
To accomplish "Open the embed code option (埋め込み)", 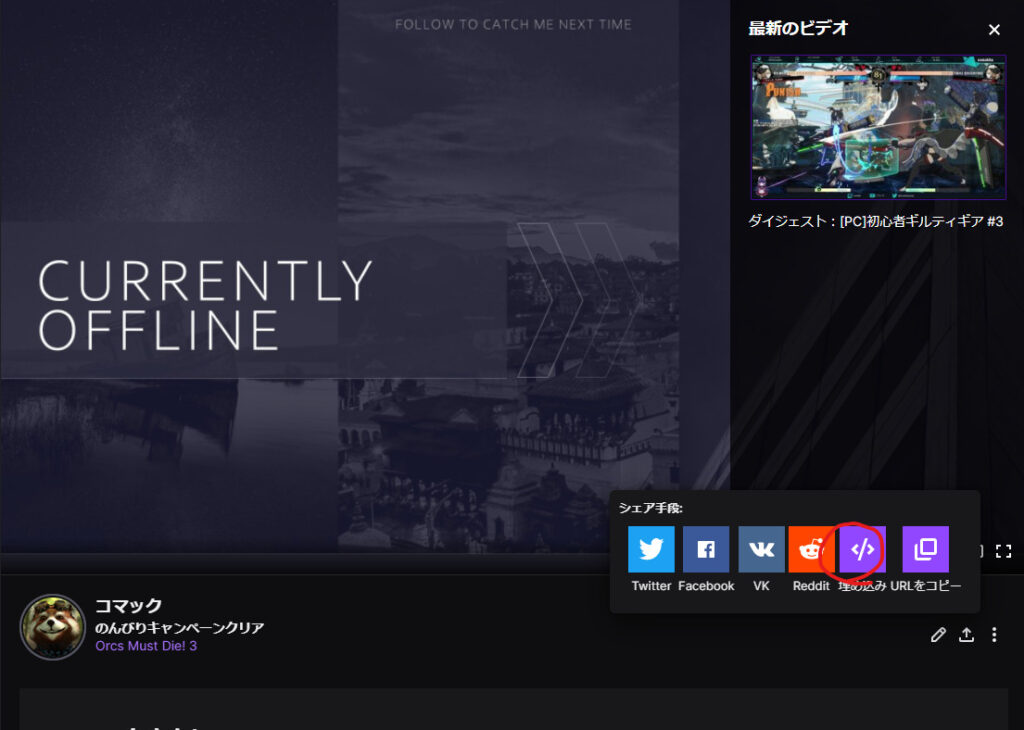I will [x=863, y=549].
